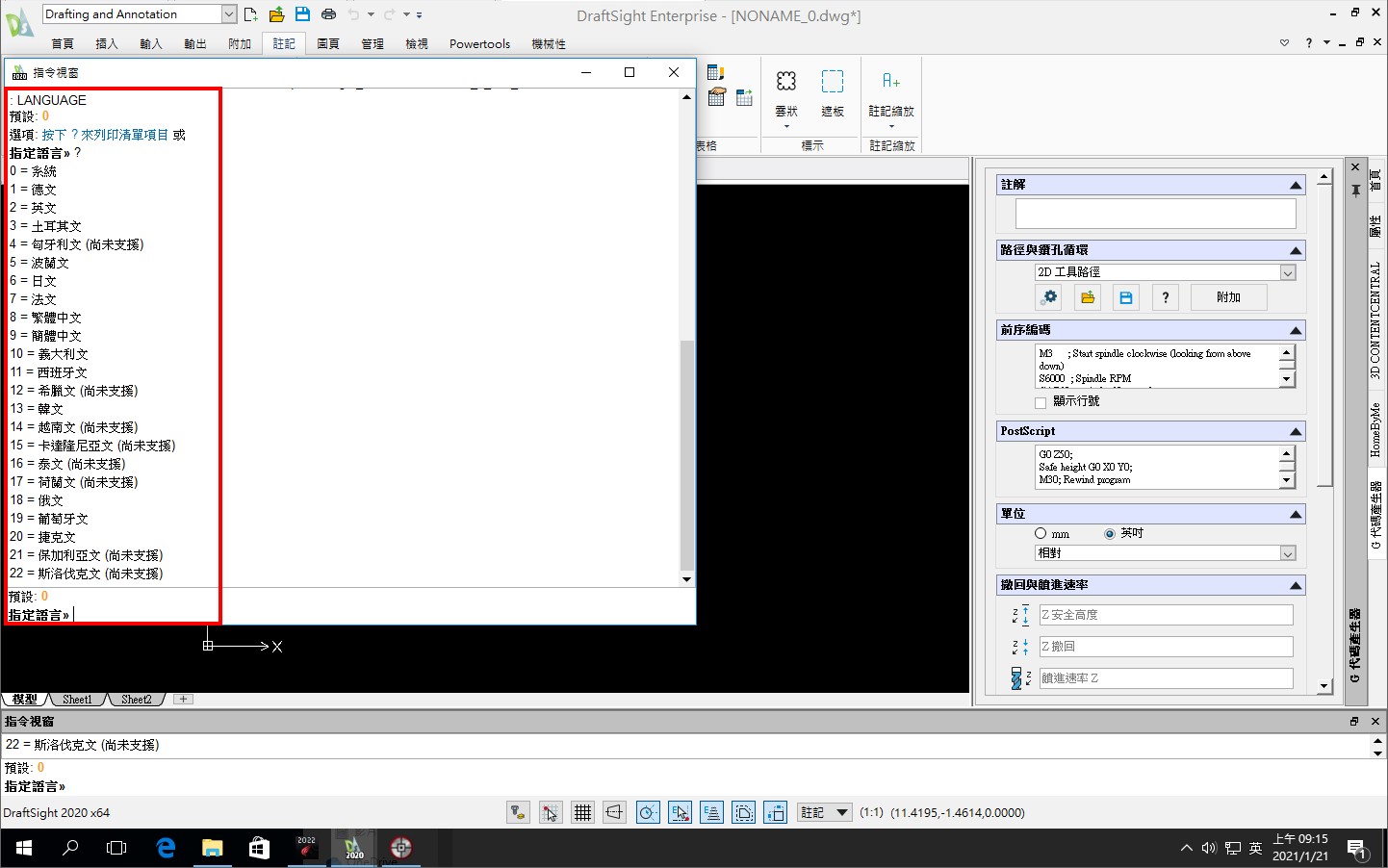Open the 管理 ribbon tab

373,44
